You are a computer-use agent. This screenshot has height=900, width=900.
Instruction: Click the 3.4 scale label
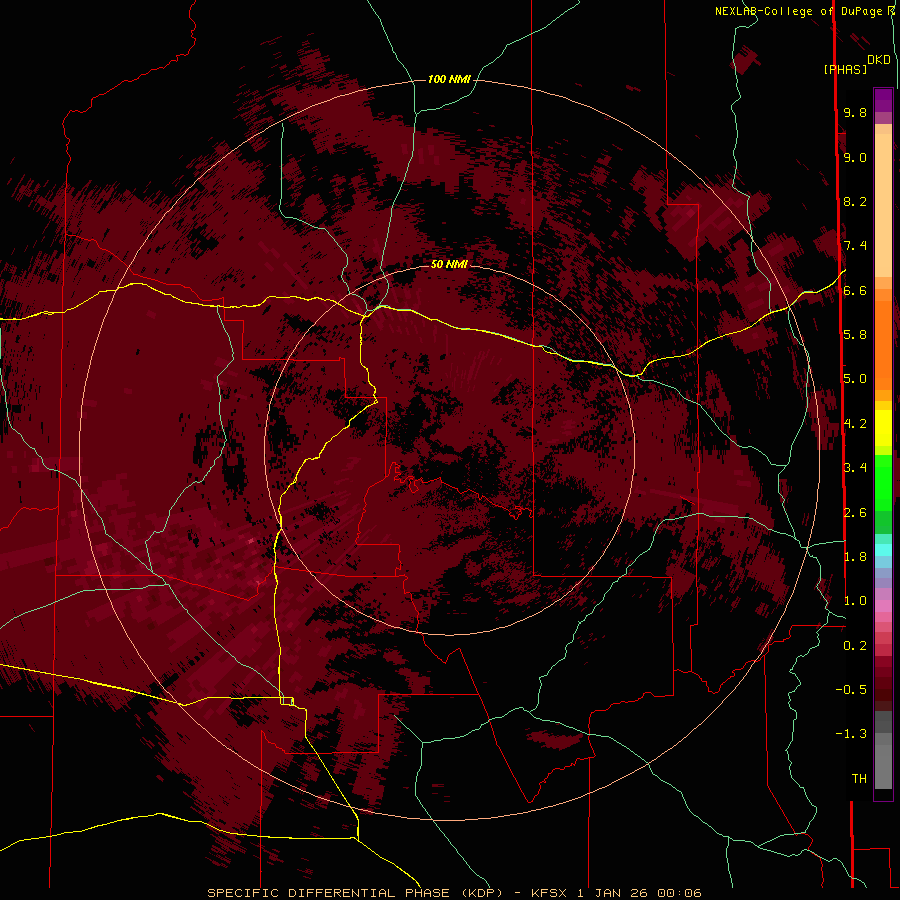[855, 468]
